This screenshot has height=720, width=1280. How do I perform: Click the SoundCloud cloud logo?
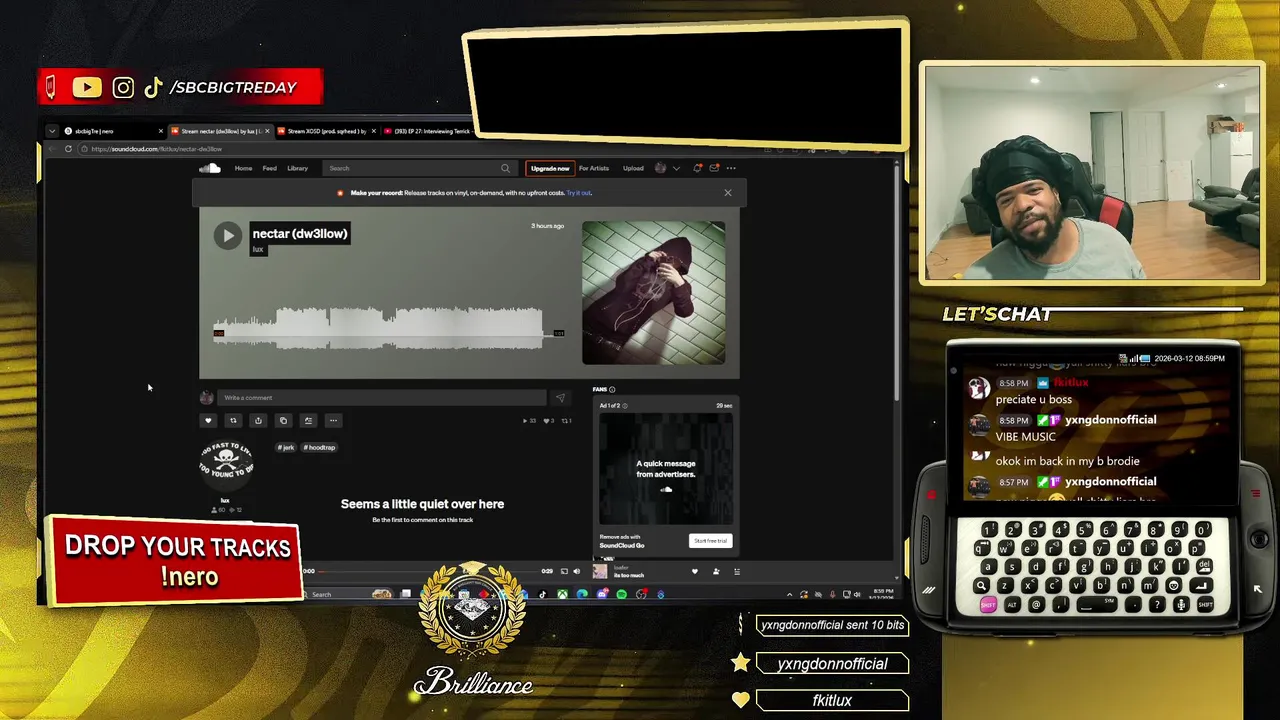[210, 168]
